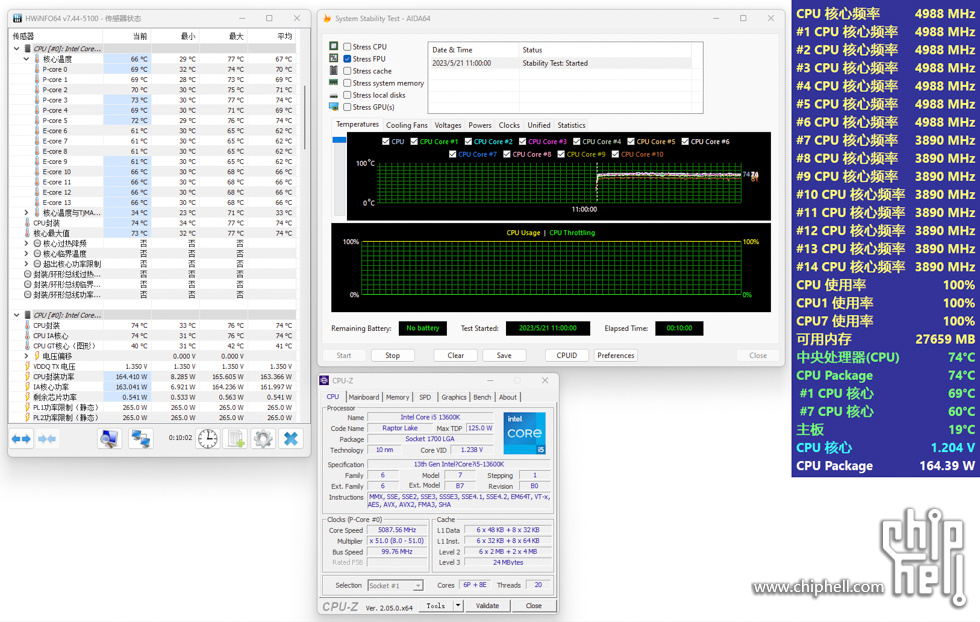Click the HWiNFO network computers icon

click(140, 439)
